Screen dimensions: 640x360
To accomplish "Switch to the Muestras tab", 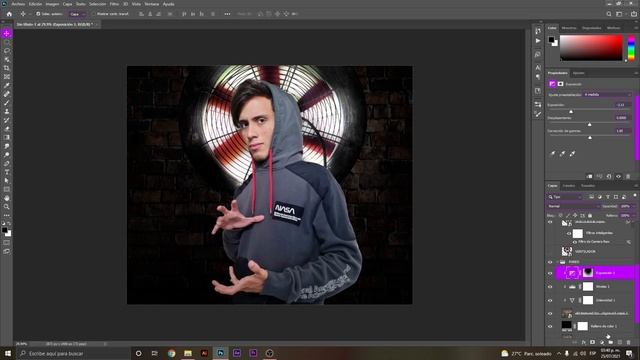I will (569, 28).
